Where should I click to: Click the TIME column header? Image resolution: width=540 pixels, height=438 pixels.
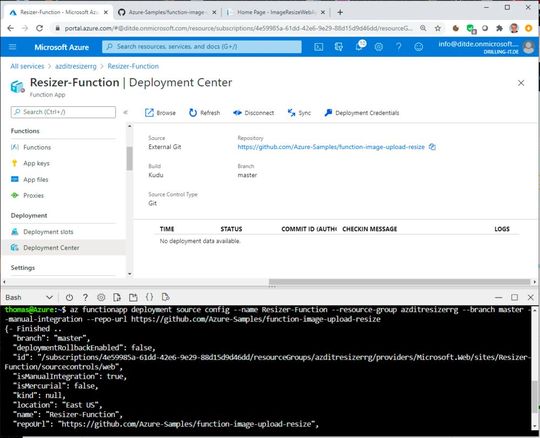[167, 229]
